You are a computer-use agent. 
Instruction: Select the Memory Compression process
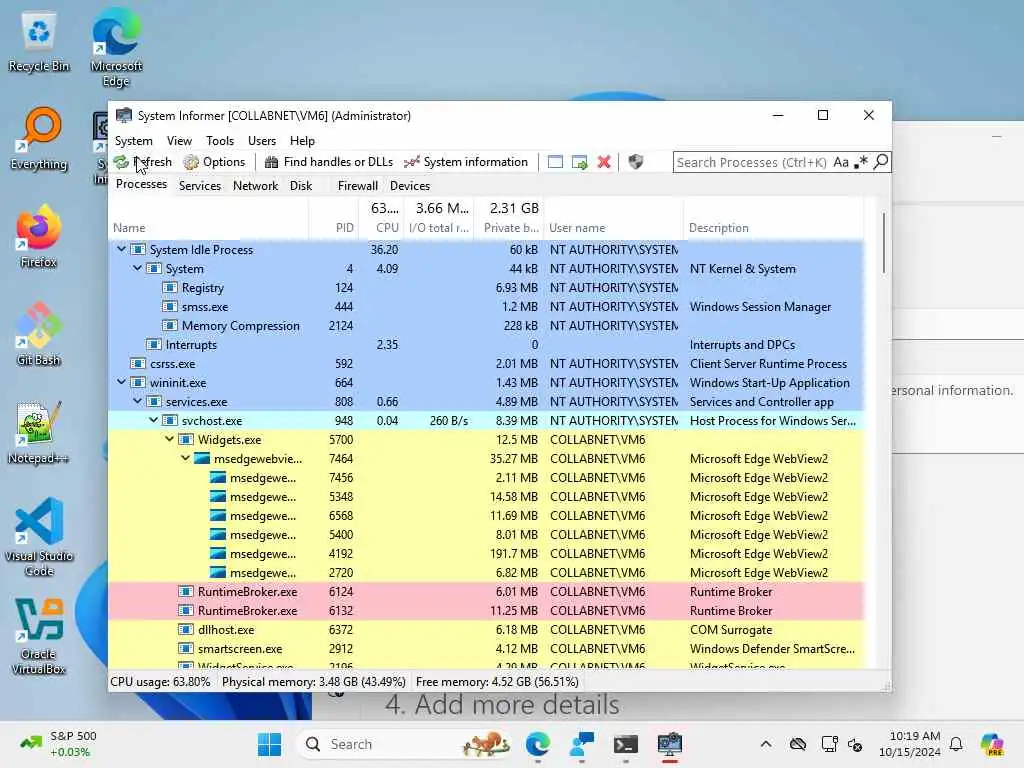[x=487, y=325]
